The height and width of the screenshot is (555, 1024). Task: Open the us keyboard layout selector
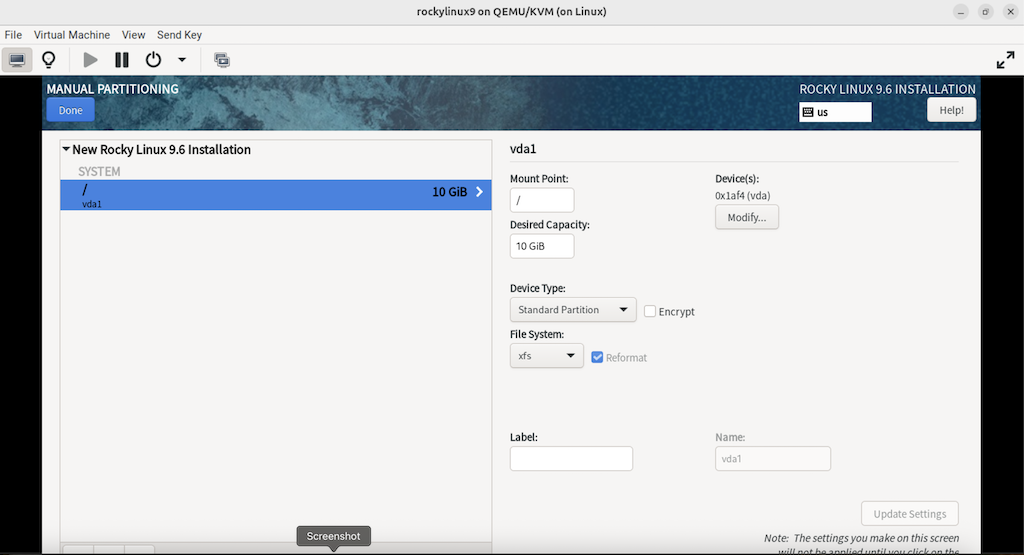[835, 112]
